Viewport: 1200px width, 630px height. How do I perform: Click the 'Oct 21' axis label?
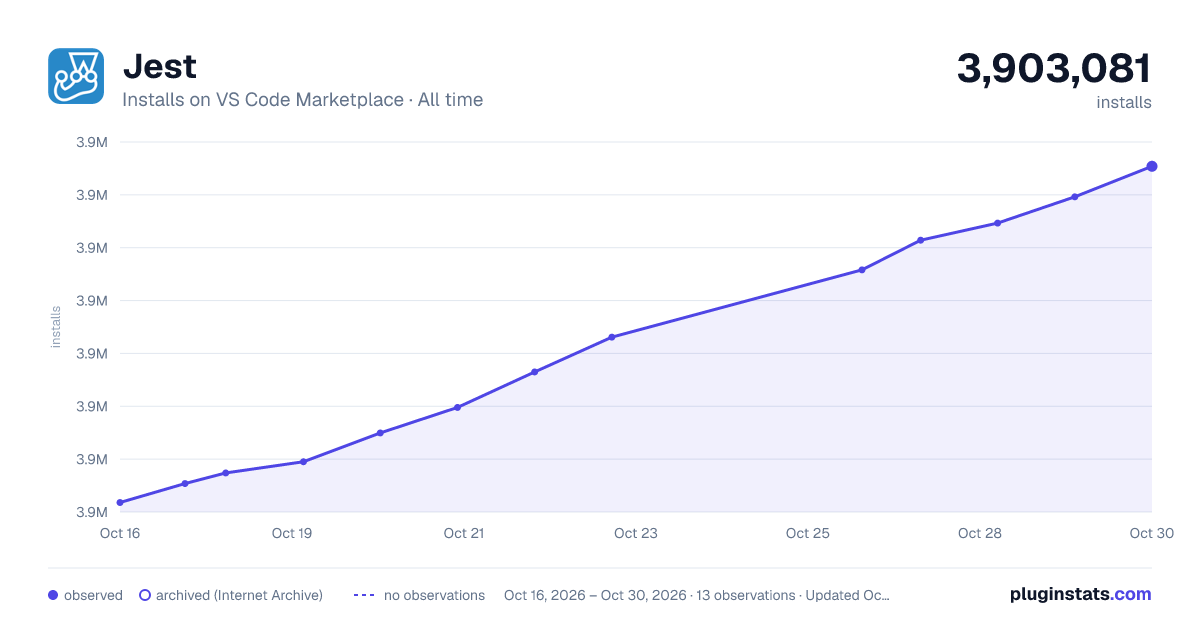[464, 533]
